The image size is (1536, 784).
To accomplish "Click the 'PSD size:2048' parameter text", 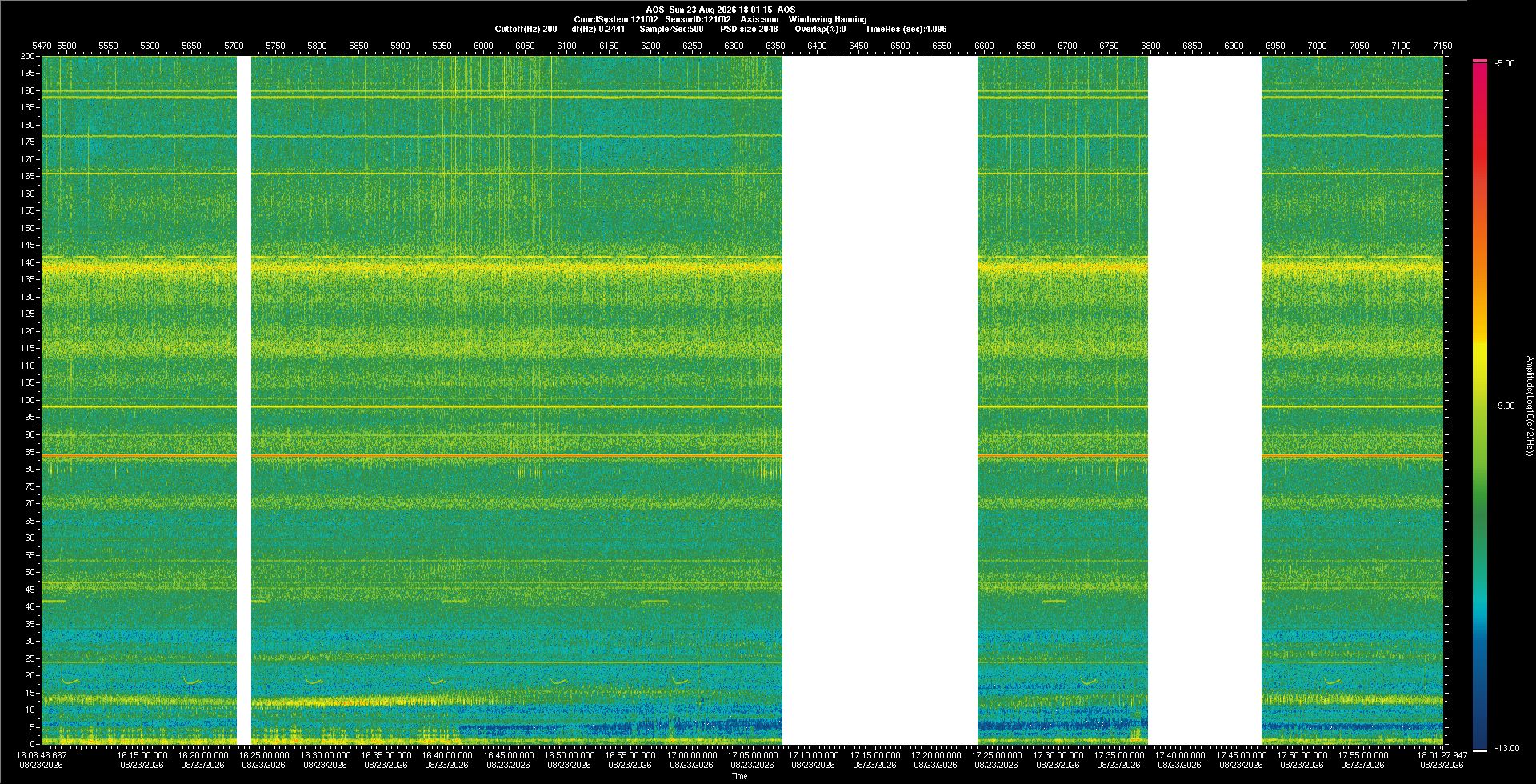I will click(x=748, y=29).
